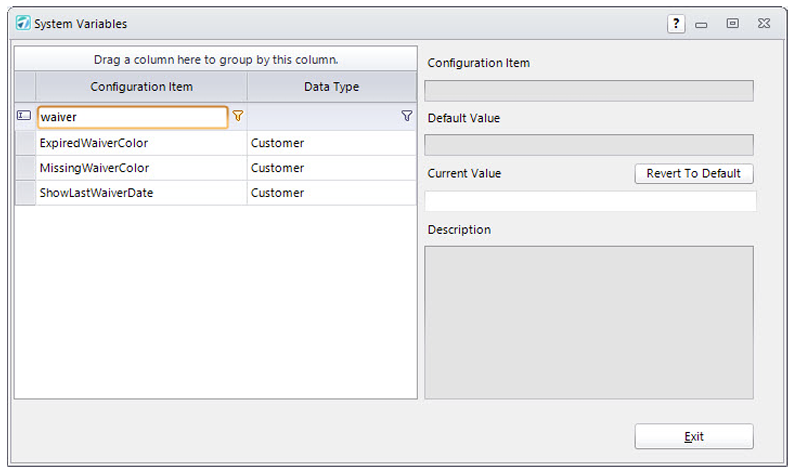Click the filter box containing 'waiver'
This screenshot has width=794, height=476.
133,117
